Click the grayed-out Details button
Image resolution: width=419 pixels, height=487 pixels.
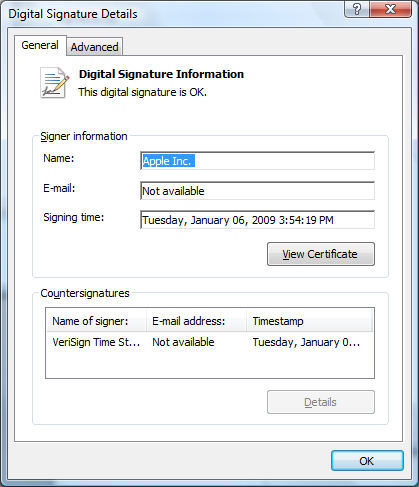click(321, 402)
